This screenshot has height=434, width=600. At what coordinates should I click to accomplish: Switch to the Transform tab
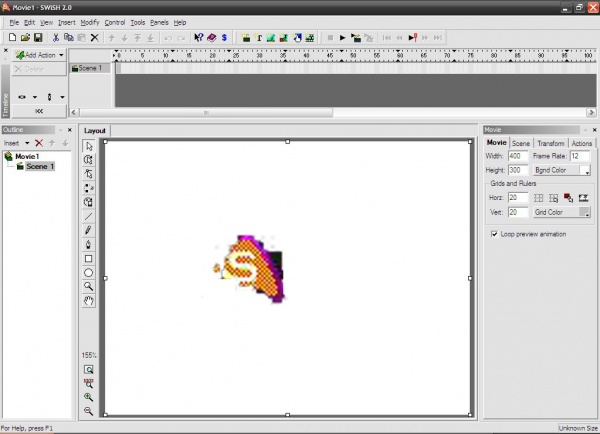coord(551,143)
